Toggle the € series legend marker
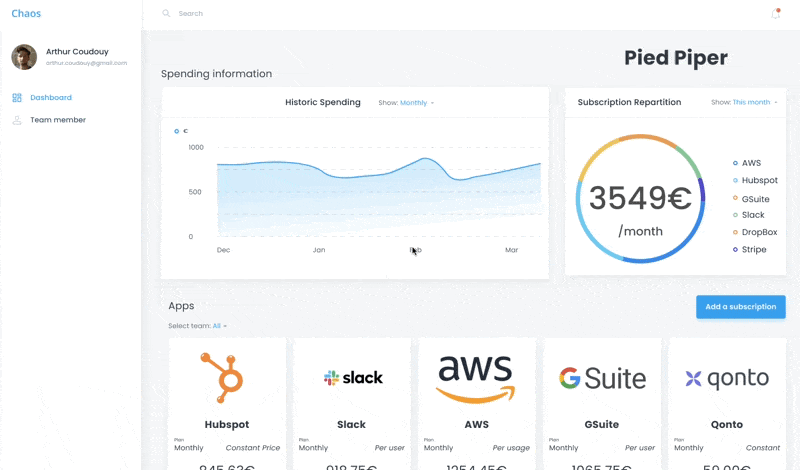 [177, 131]
